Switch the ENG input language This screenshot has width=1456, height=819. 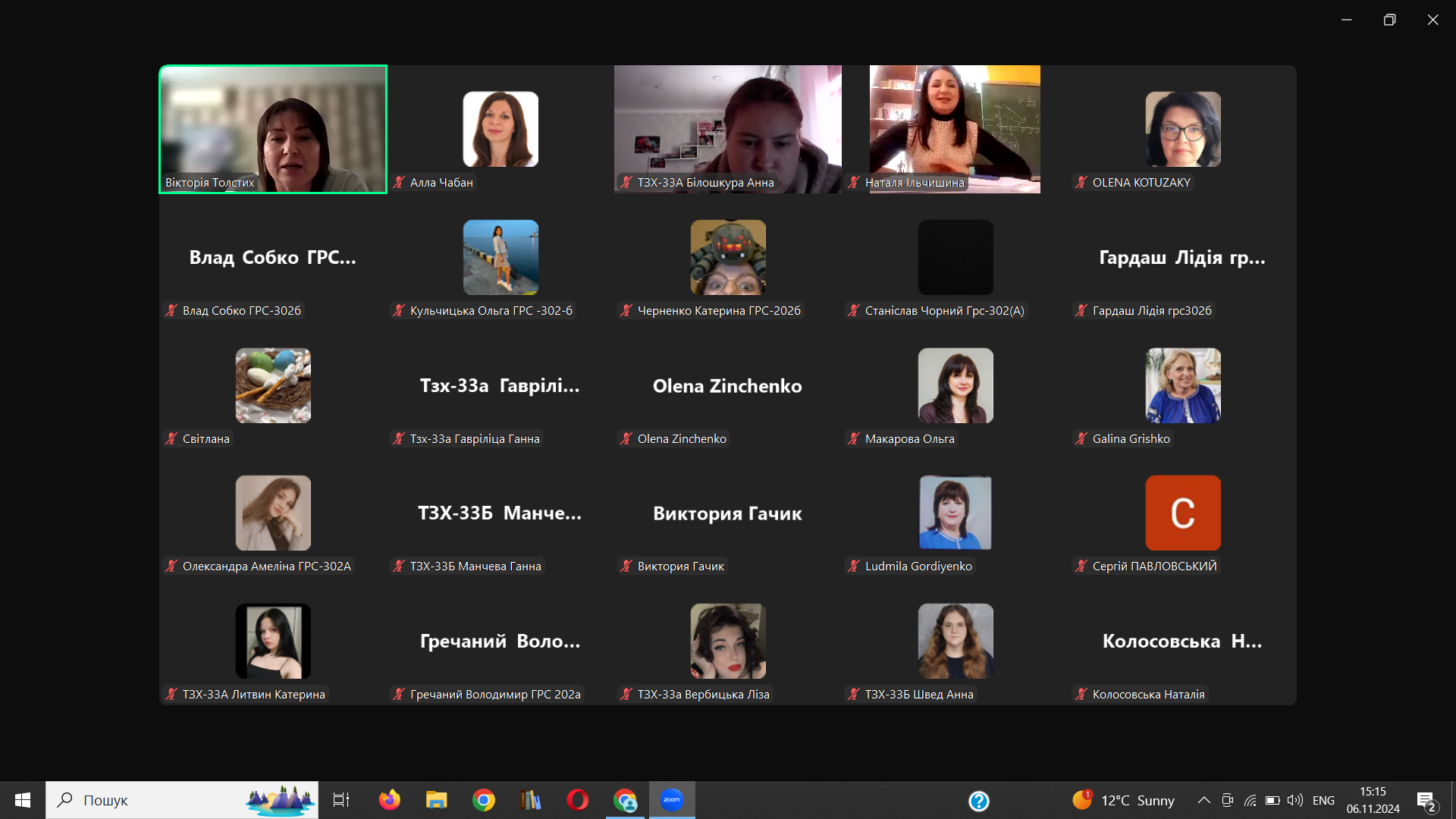(x=1323, y=801)
